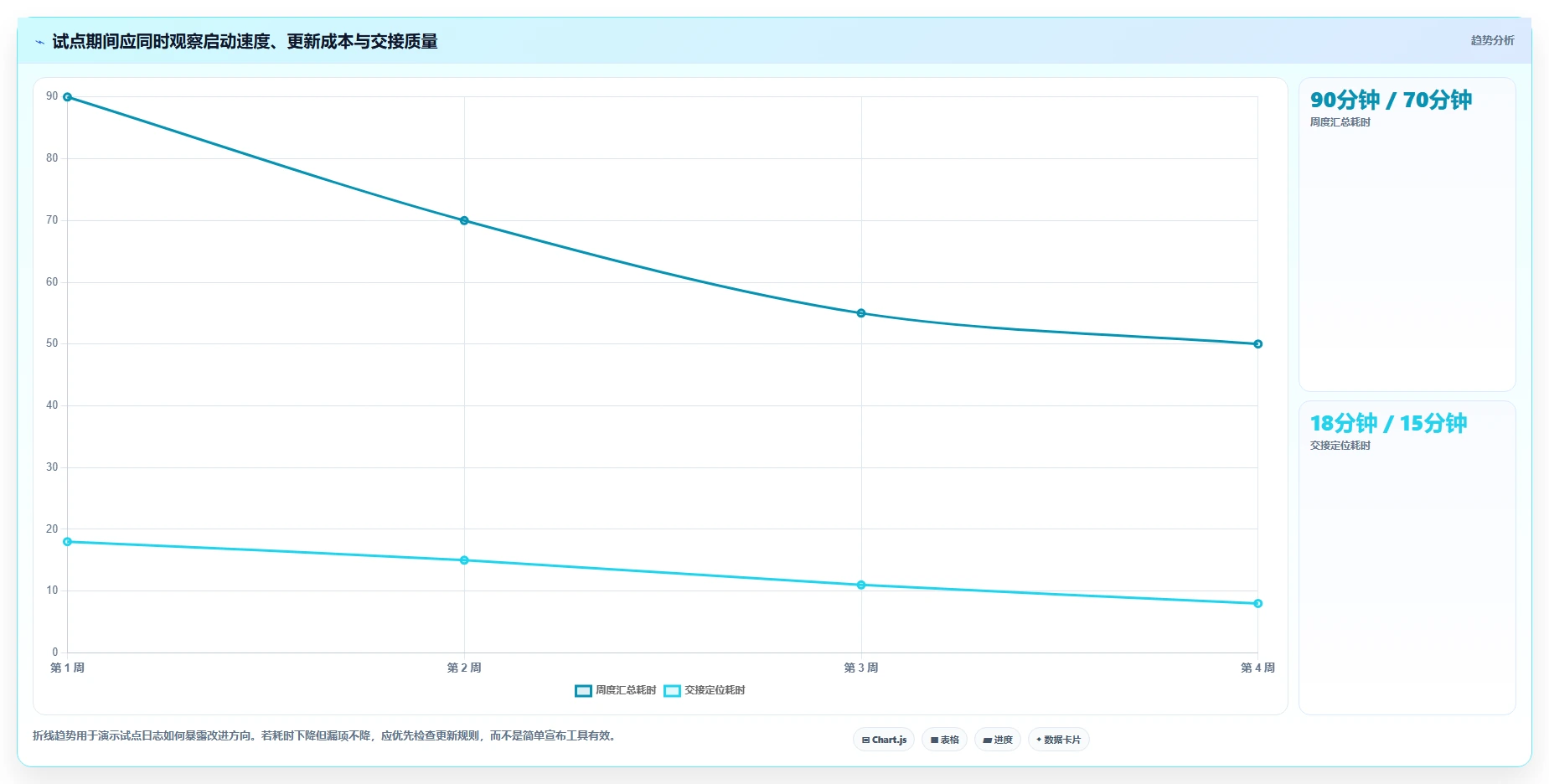This screenshot has height=784, width=1549.
Task: Click the 第 4 周 axis label
Action: 1257,668
